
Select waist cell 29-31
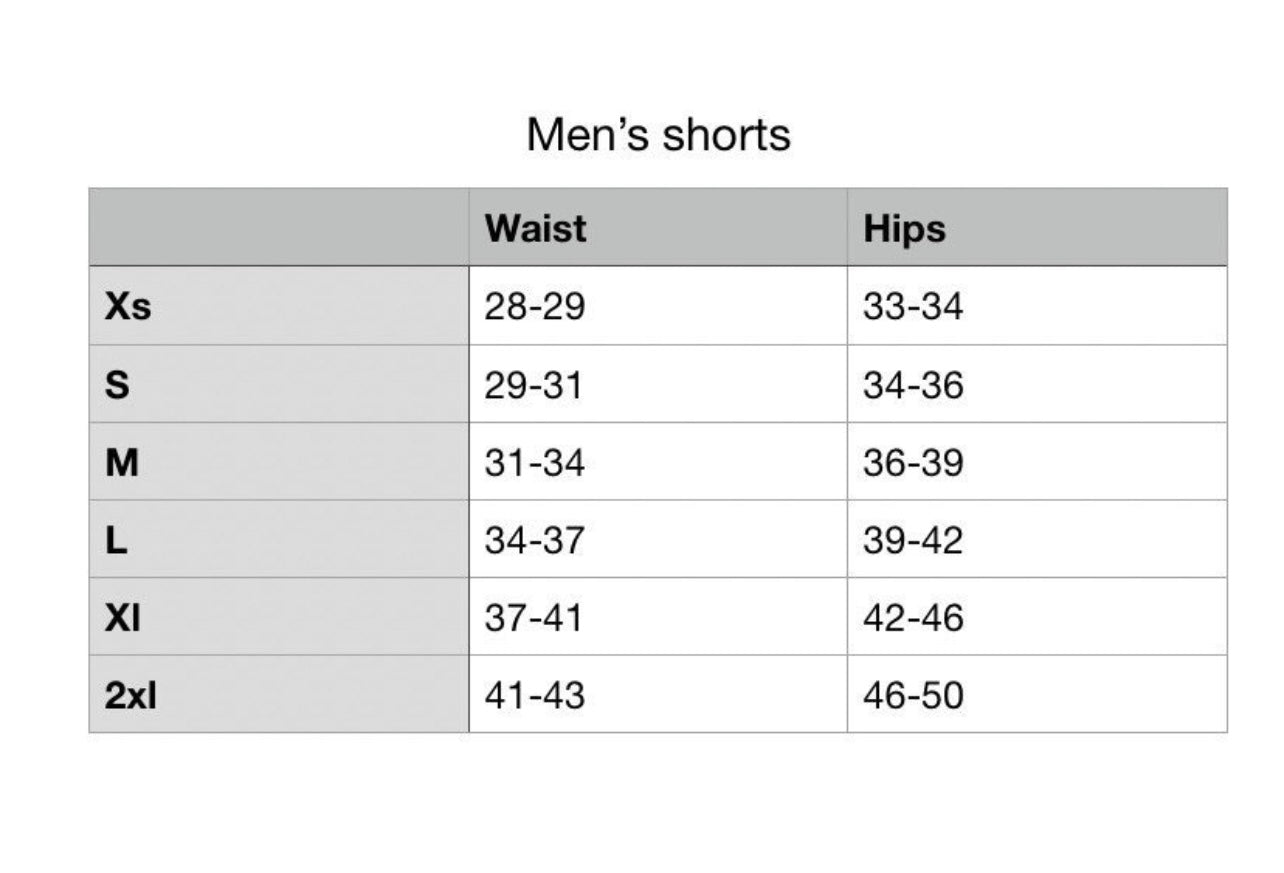coord(533,385)
